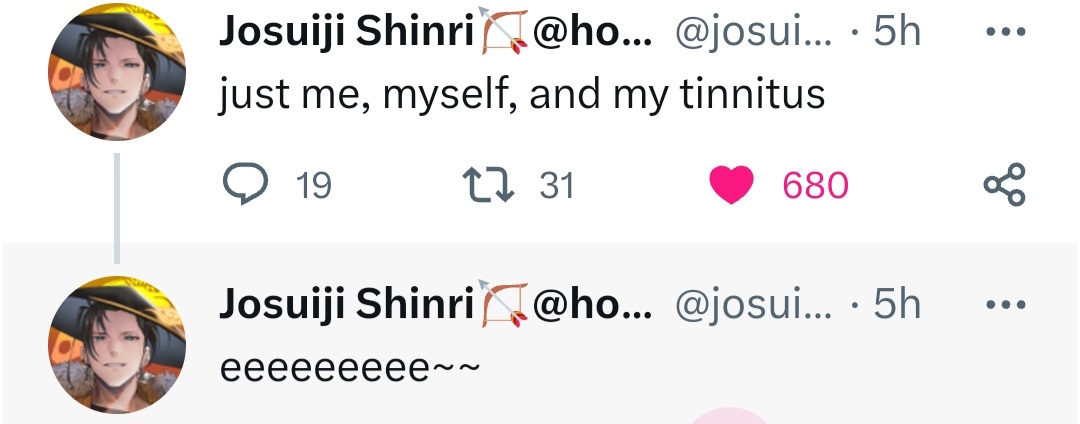The image size is (1080, 424).
Task: Click the Josuiji Shinri name on the tinnitus tweet
Action: [345, 33]
